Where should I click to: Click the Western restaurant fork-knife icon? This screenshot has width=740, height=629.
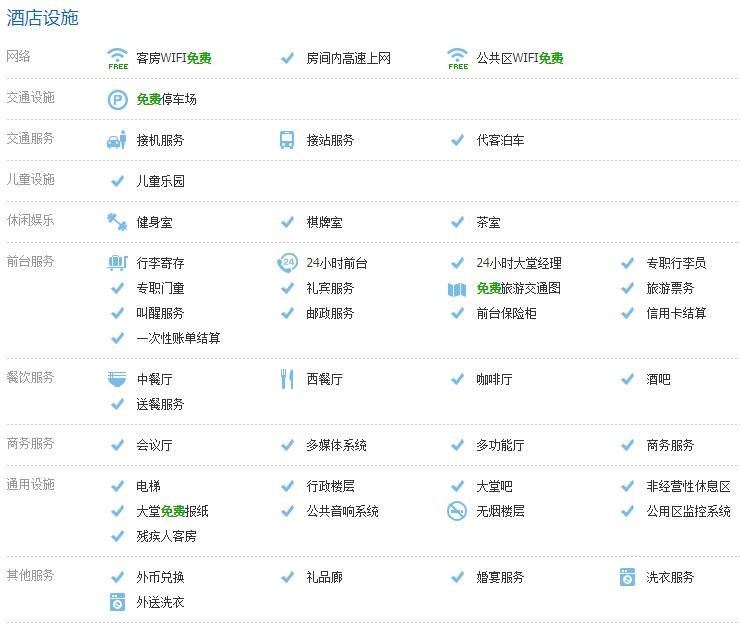coord(287,379)
